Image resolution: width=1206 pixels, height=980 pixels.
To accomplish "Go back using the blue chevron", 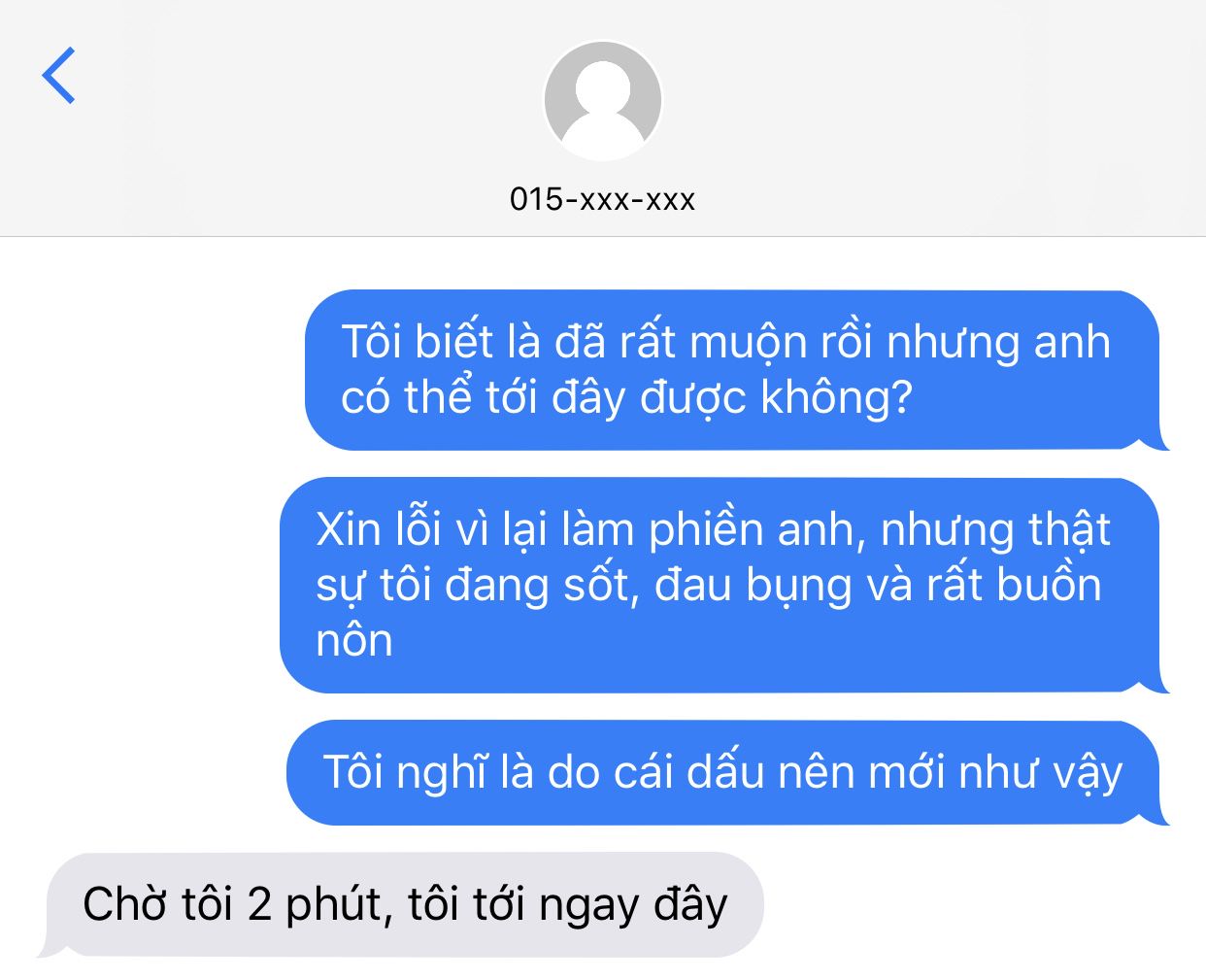I will (58, 76).
